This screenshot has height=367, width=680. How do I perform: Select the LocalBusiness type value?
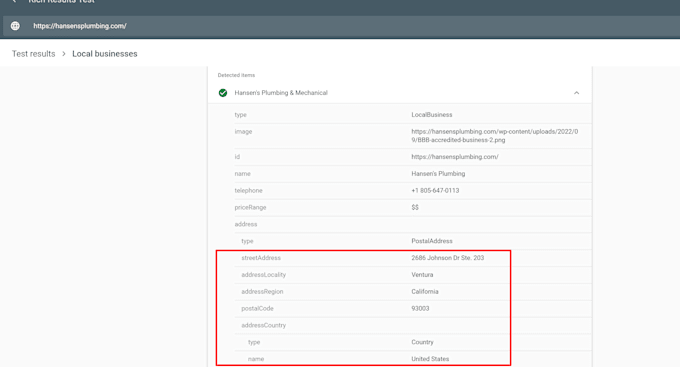point(432,115)
